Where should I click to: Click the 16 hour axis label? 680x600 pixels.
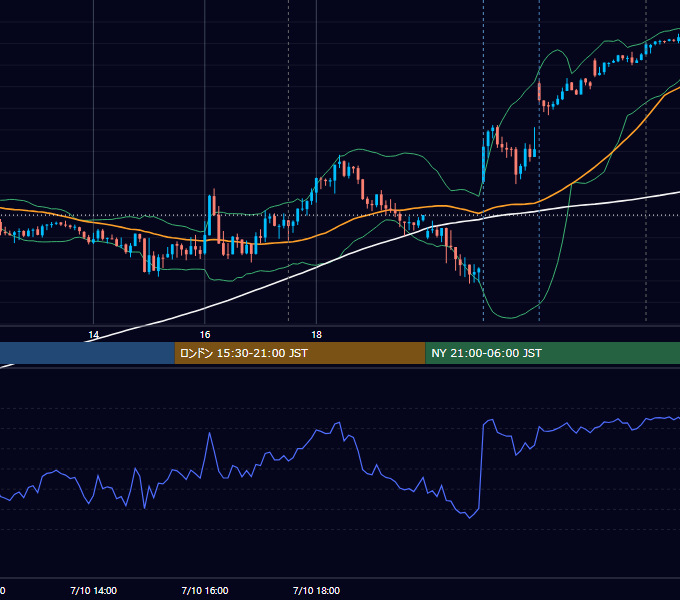205,335
